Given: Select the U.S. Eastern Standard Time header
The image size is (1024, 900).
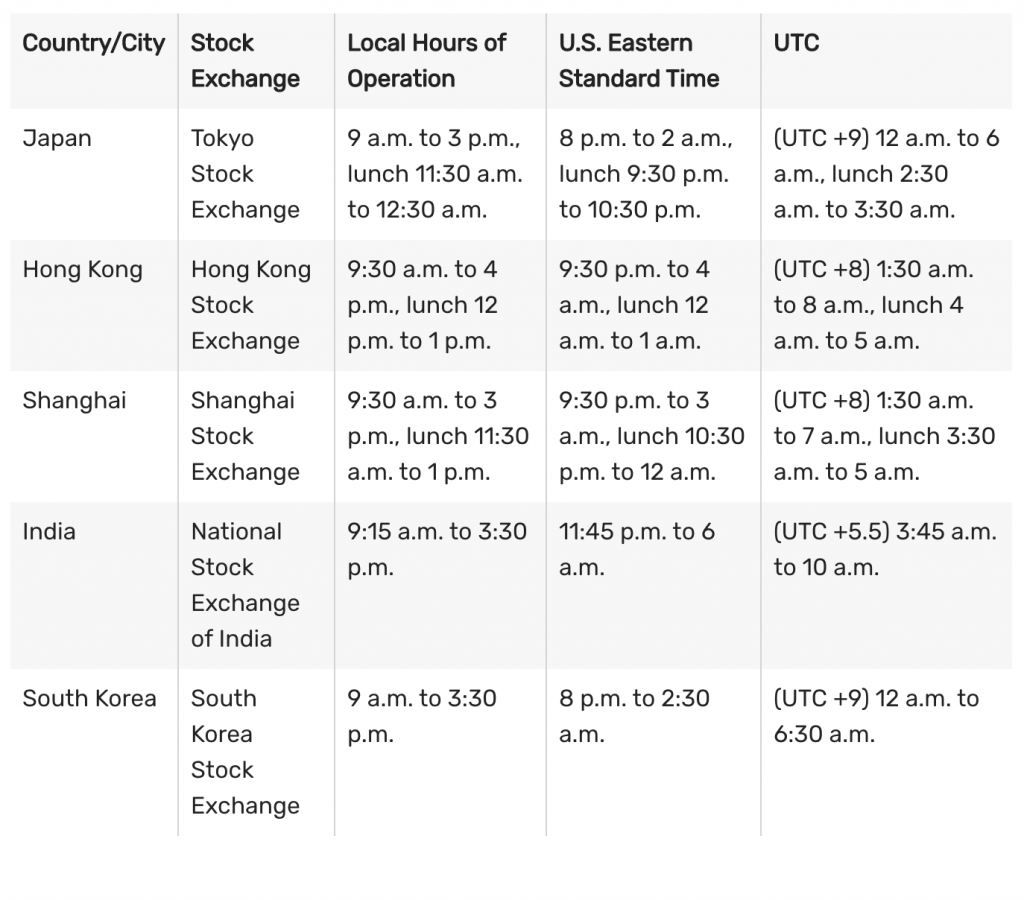Looking at the screenshot, I should 639,61.
